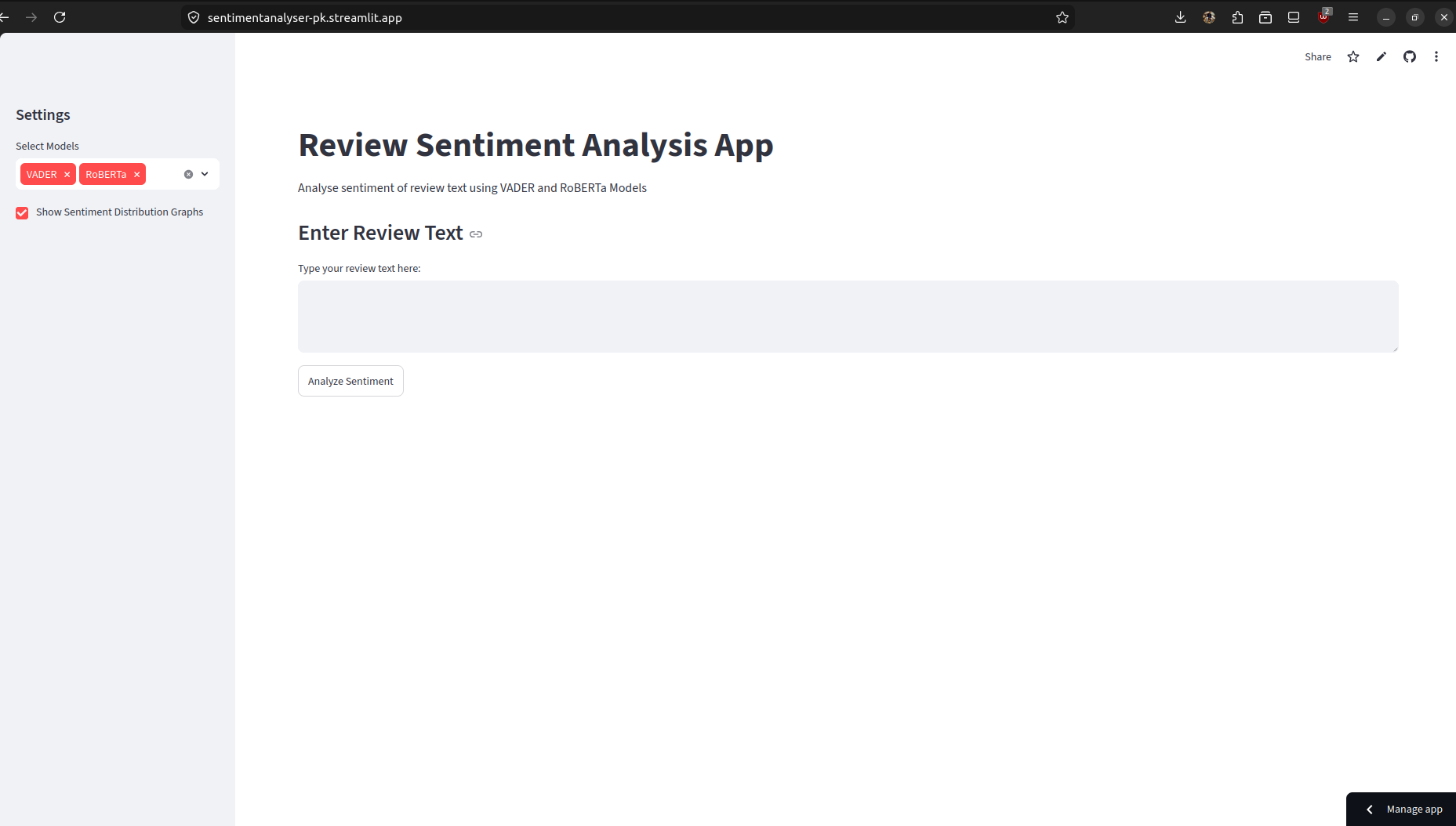Image resolution: width=1456 pixels, height=826 pixels.
Task: Open the GitHub repository icon
Action: click(x=1410, y=56)
